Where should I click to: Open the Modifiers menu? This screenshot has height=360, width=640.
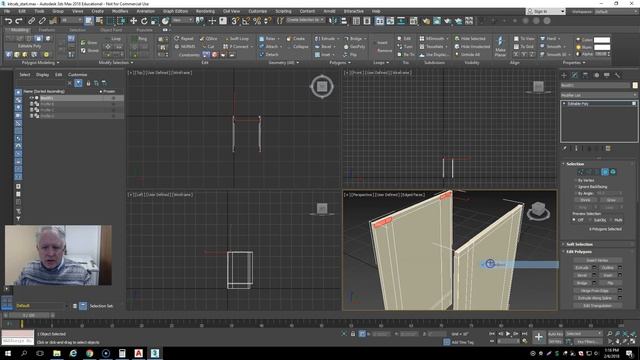[x=120, y=11]
